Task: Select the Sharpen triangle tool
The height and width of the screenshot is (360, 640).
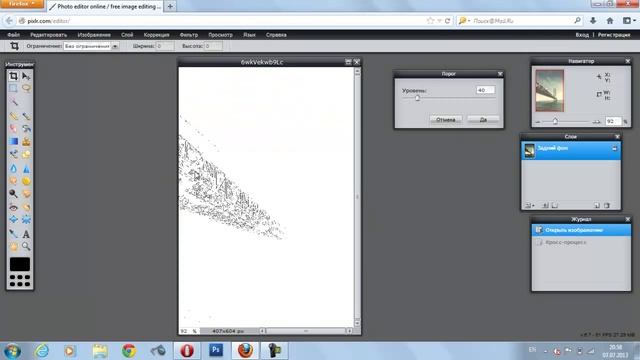Action: coord(26,168)
